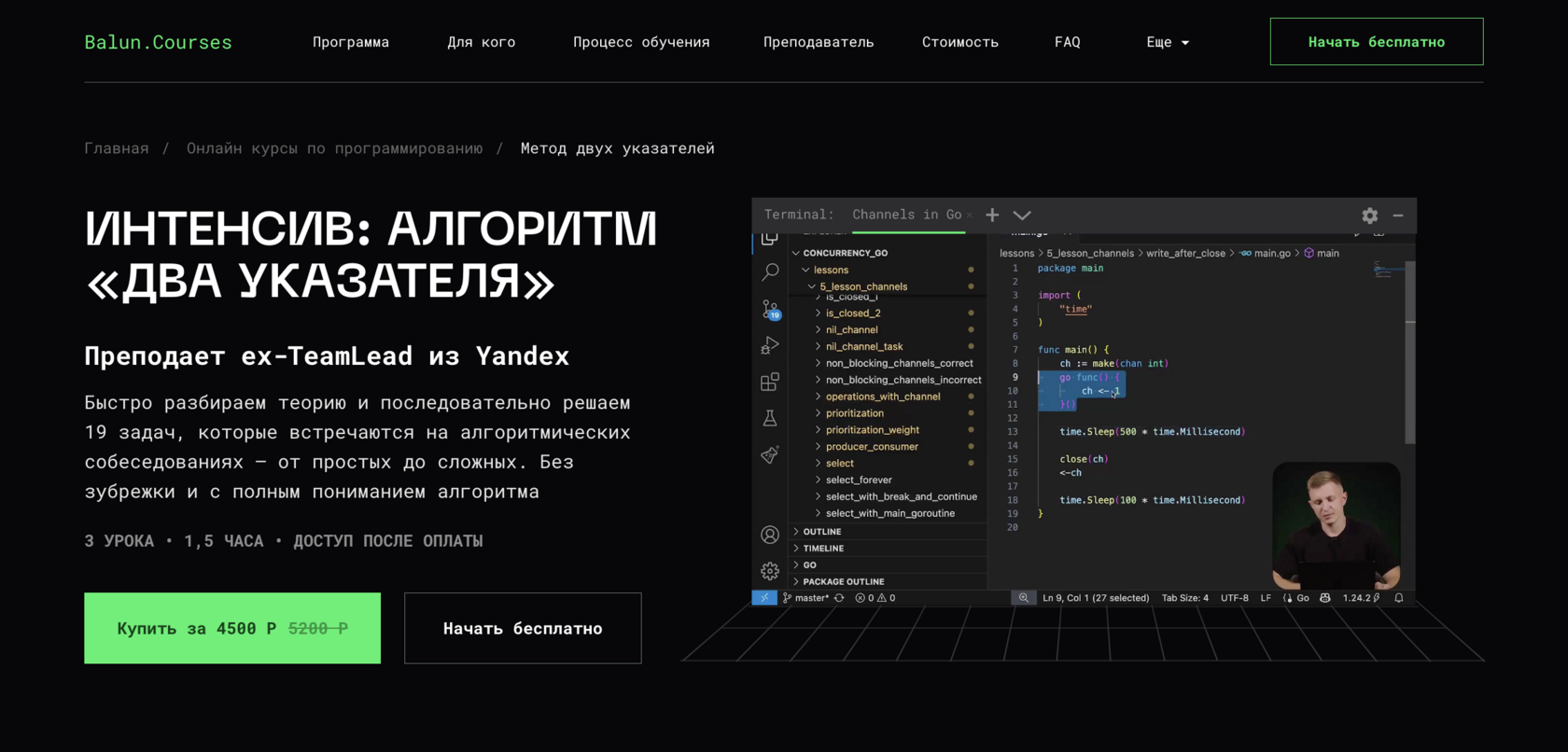
Task: Expand the producer_consumer folder
Action: [x=871, y=447]
